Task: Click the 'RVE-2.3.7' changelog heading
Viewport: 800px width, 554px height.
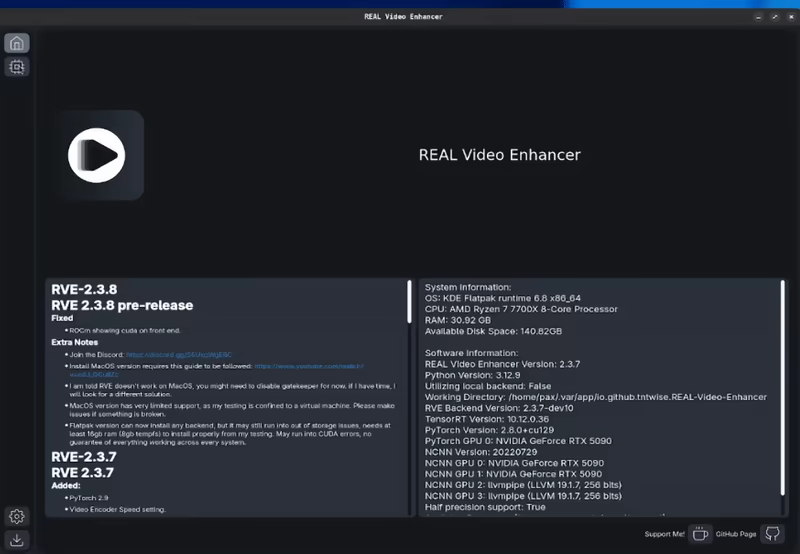Action: point(84,457)
